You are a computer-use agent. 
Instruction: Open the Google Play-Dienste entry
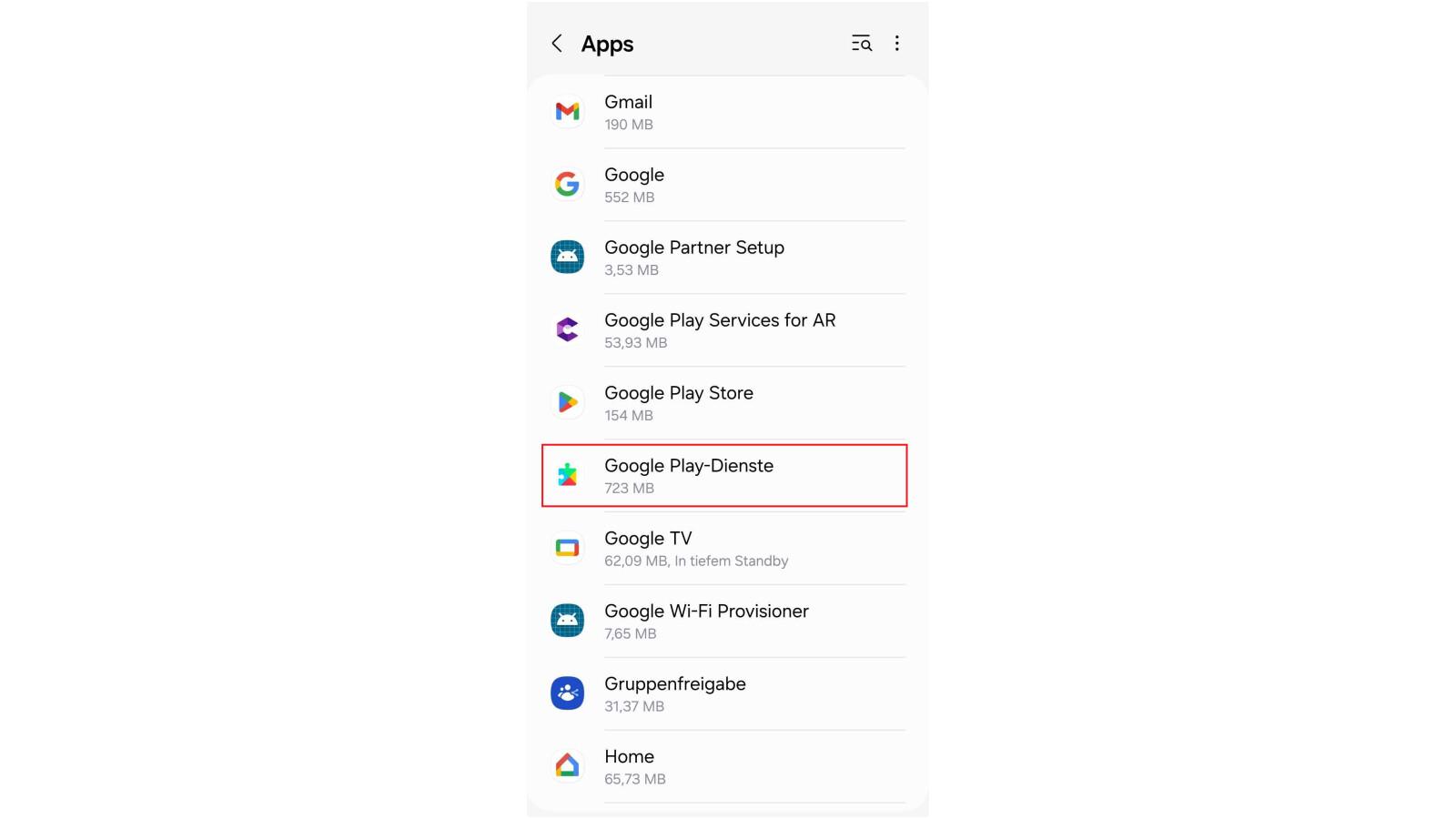(x=724, y=476)
